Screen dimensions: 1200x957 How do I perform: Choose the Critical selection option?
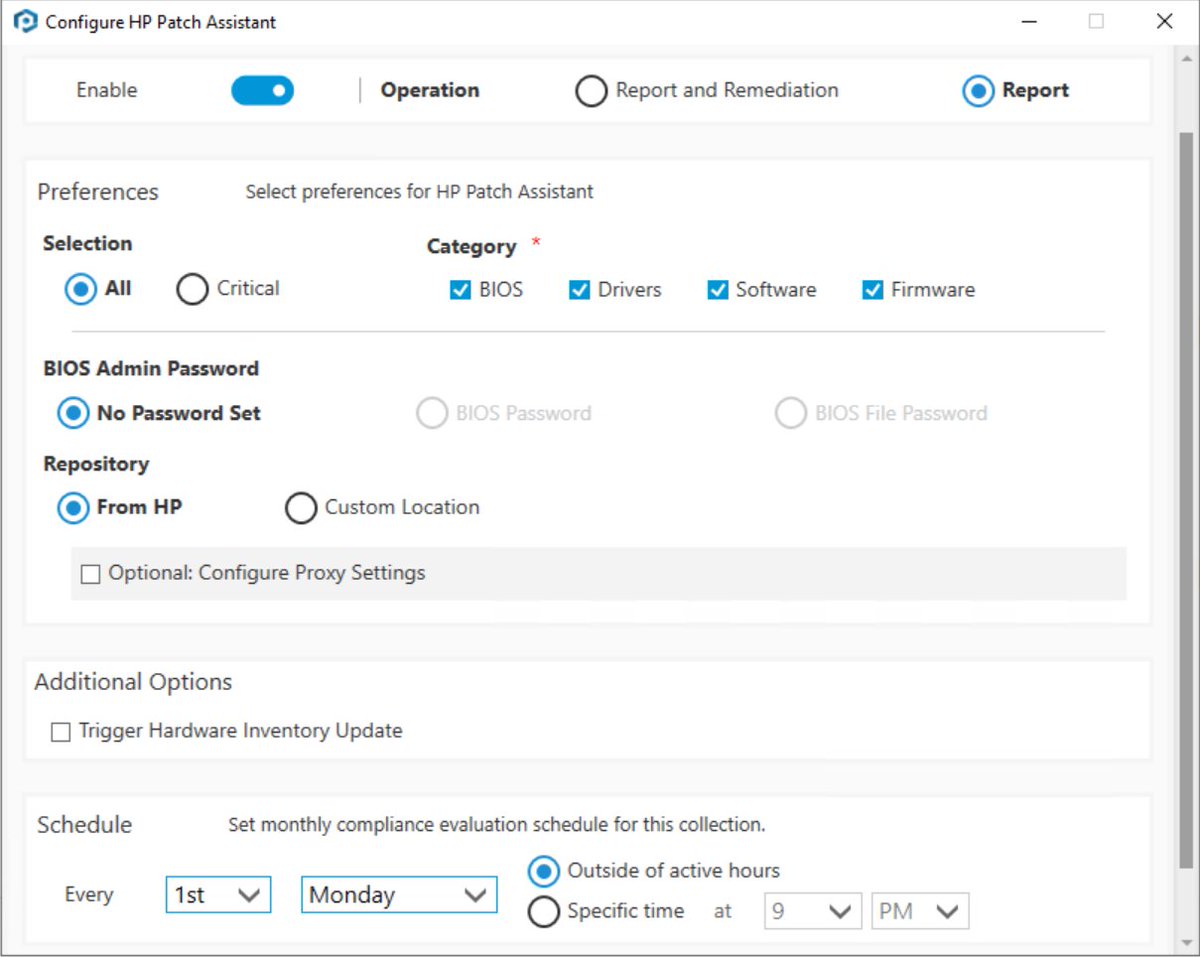pos(192,289)
